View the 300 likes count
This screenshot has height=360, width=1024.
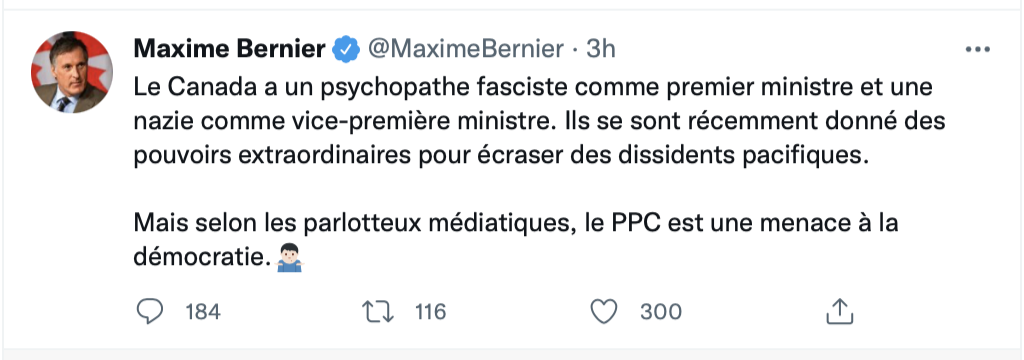pyautogui.click(x=660, y=312)
